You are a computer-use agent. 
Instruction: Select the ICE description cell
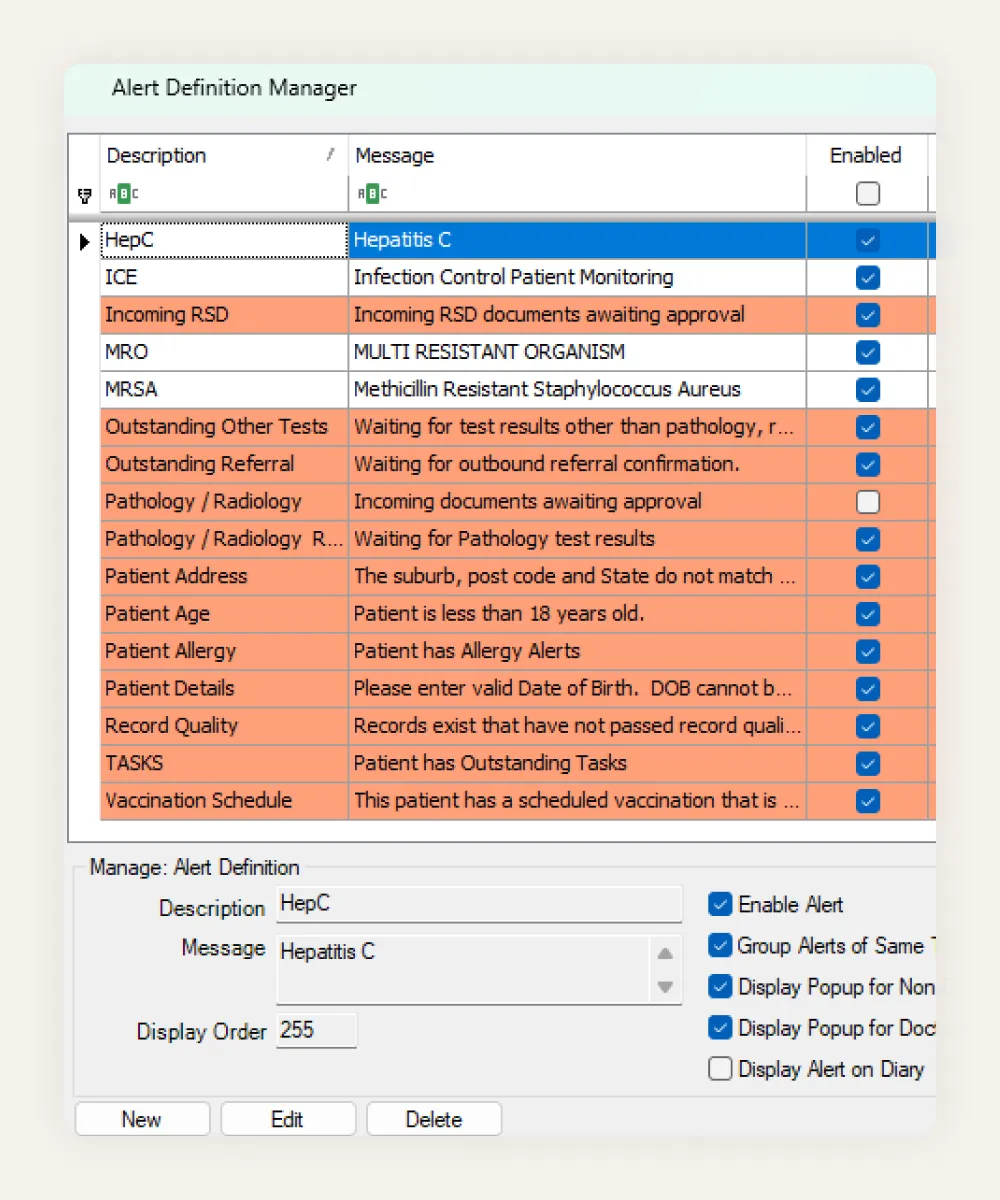click(x=224, y=277)
